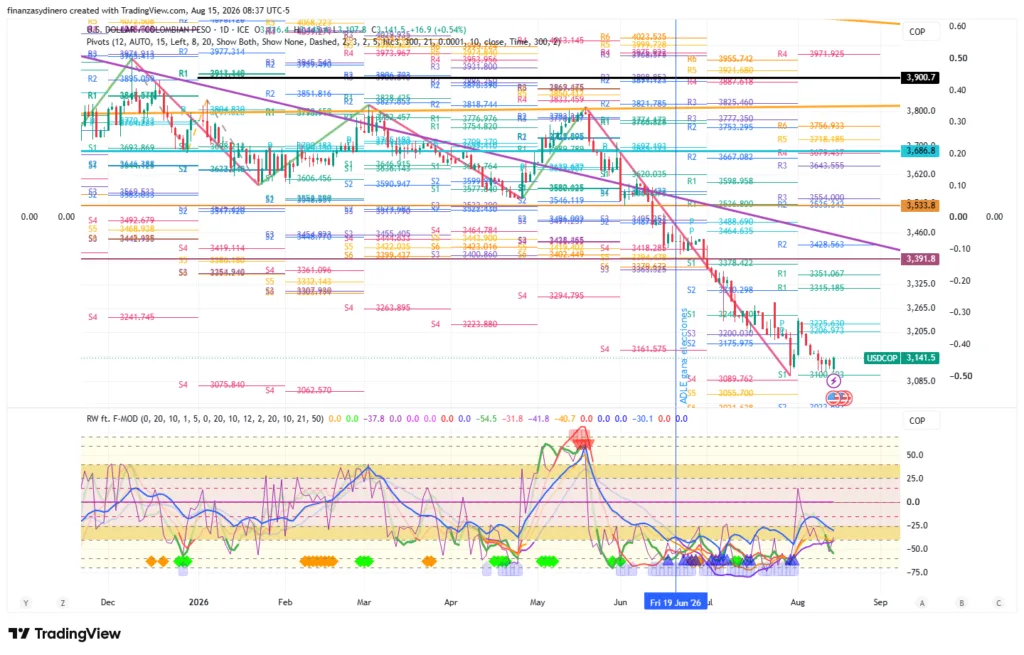Click the Z button on time axis
1024x655 pixels.
(x=63, y=603)
